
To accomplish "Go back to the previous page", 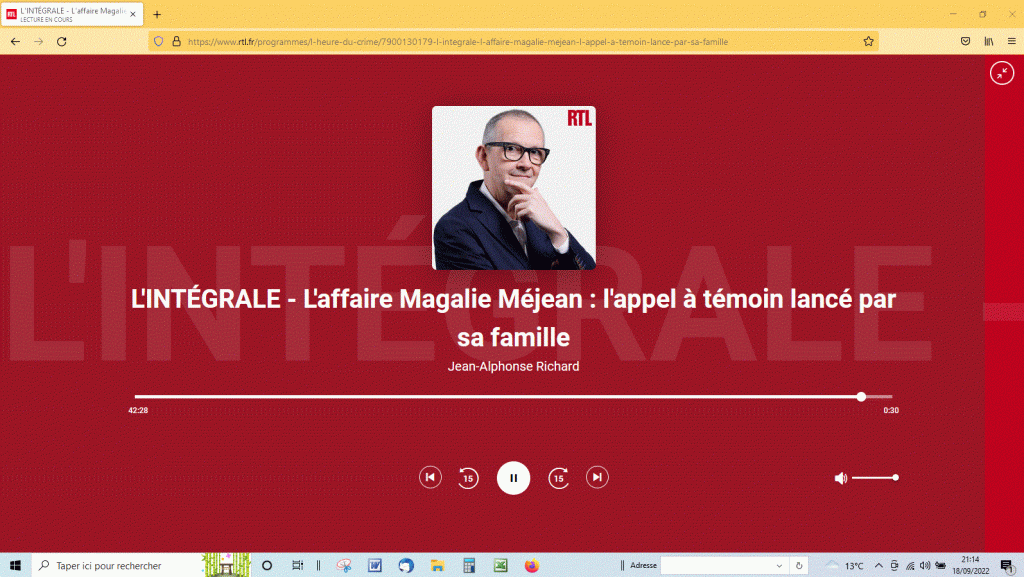I will click(x=15, y=42).
